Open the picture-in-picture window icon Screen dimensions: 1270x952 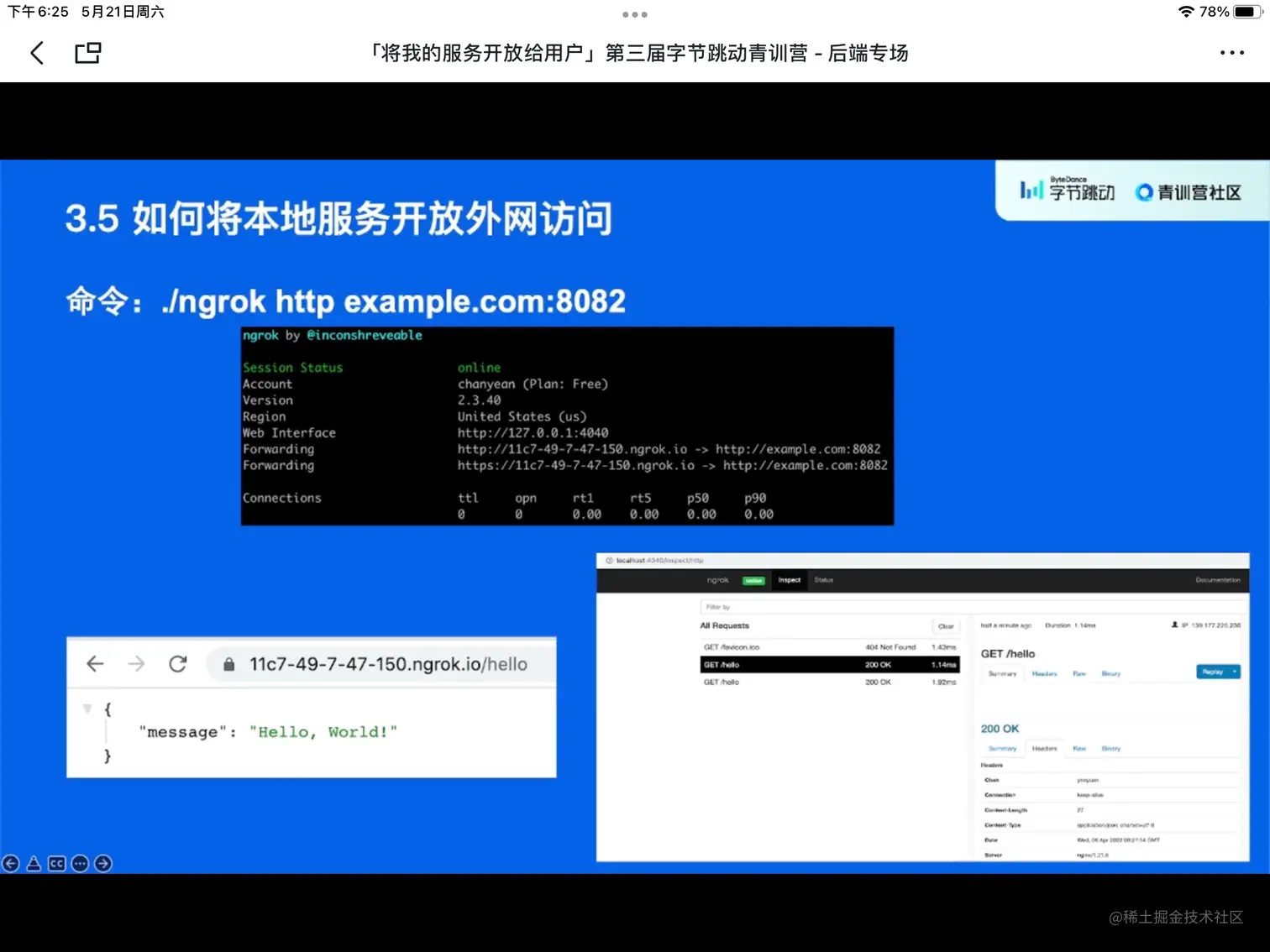click(x=88, y=53)
